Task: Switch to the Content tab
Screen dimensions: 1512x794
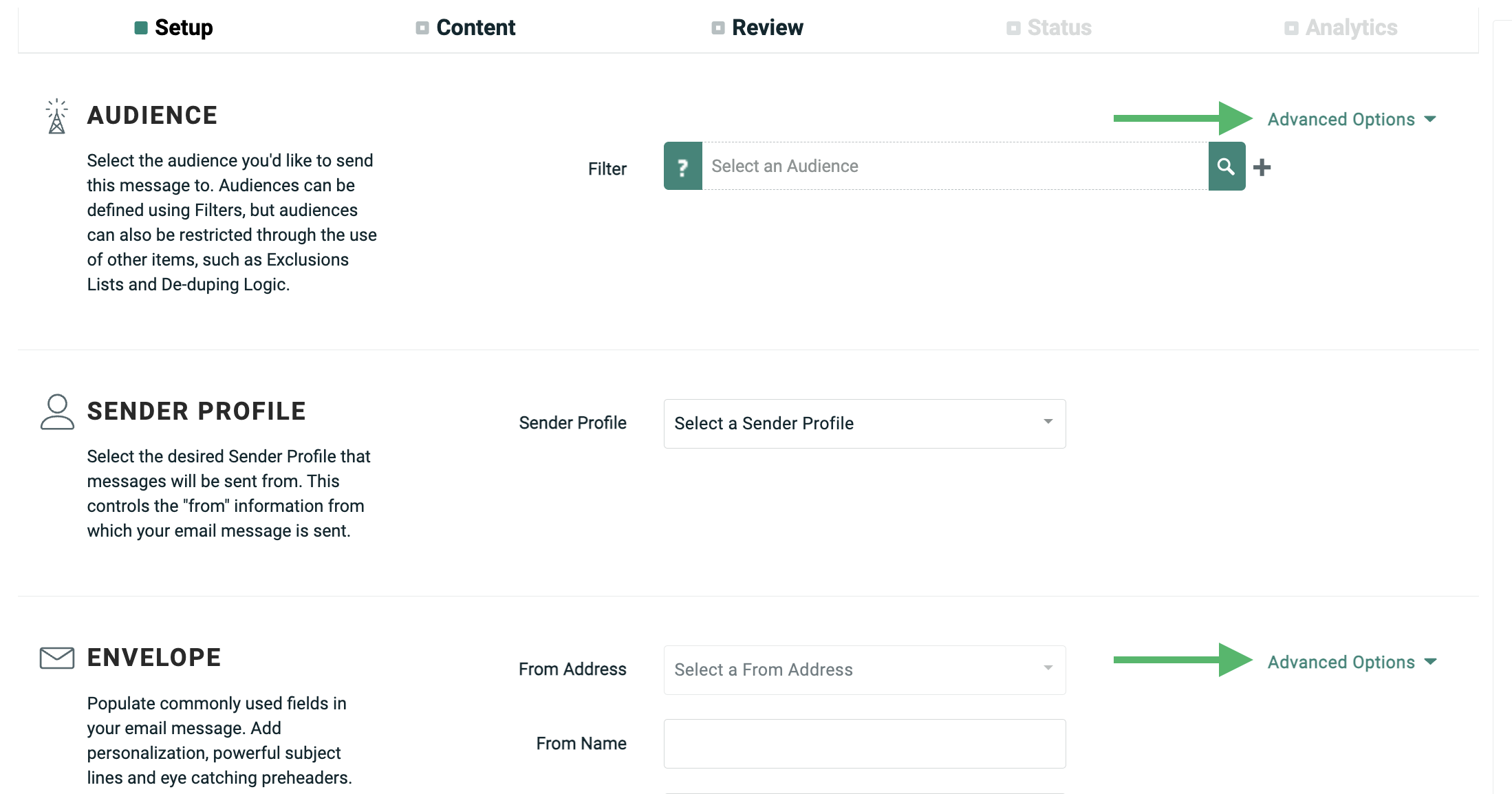Action: (x=475, y=28)
